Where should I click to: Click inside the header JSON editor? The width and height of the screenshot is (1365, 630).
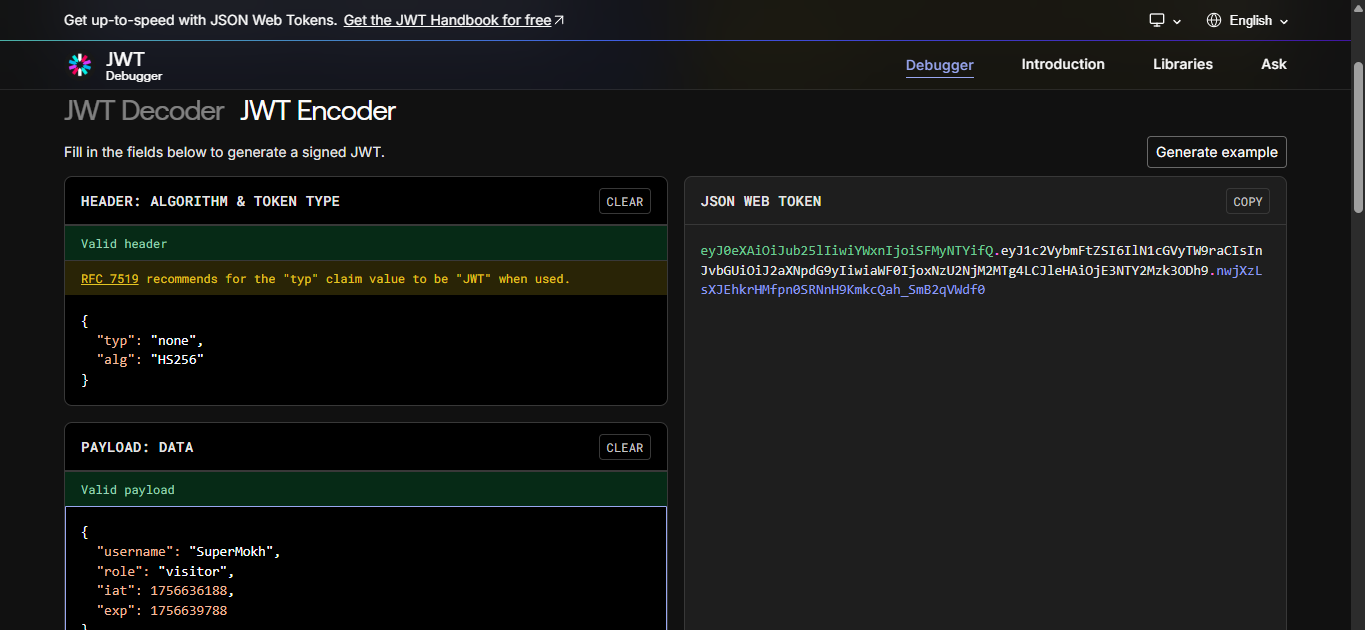point(366,350)
